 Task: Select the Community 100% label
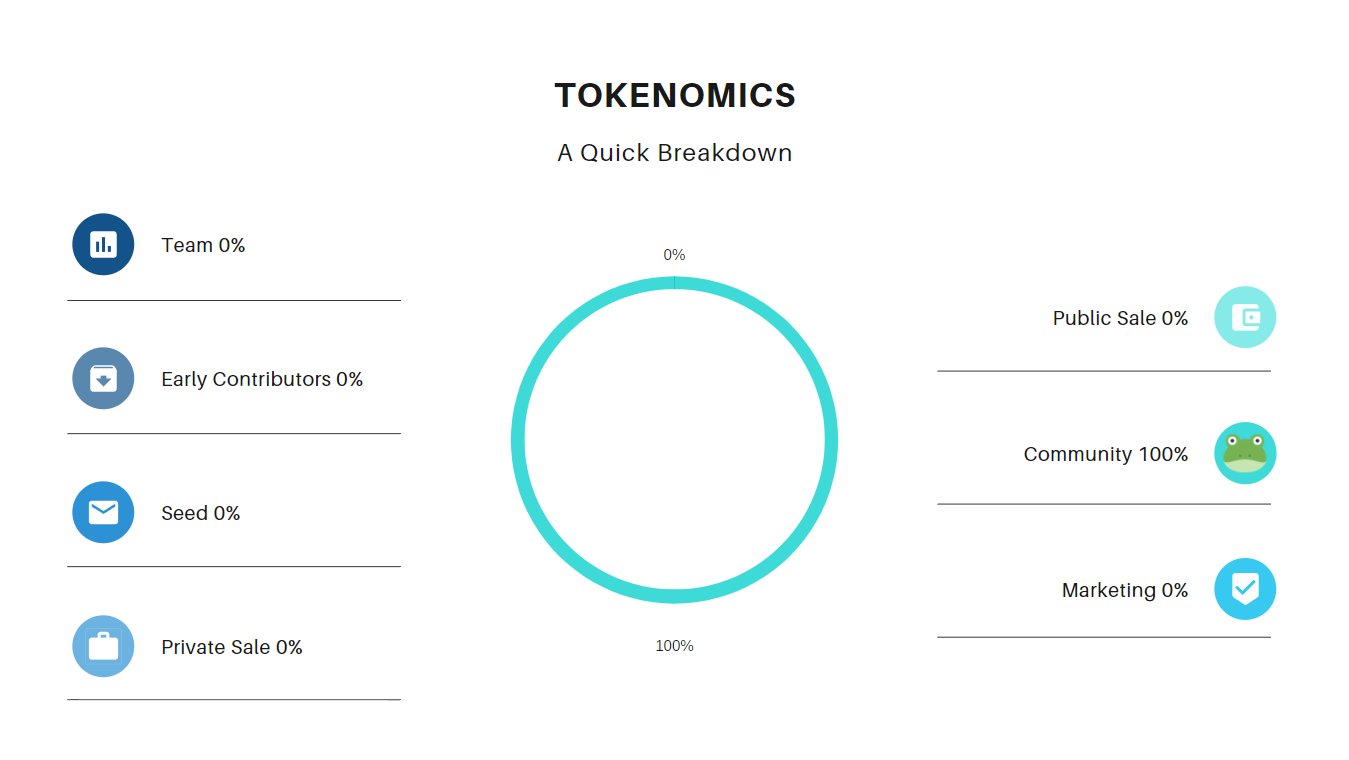tap(1106, 454)
